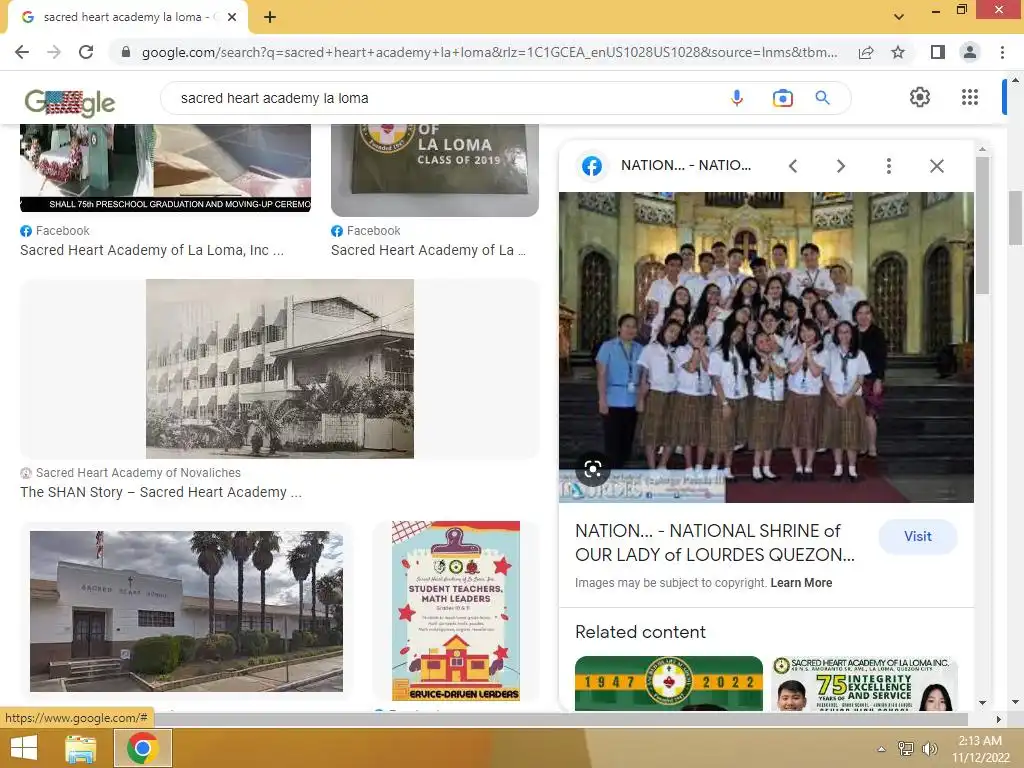Image resolution: width=1024 pixels, height=768 pixels.
Task: Close the image preview panel
Action: coord(936,166)
